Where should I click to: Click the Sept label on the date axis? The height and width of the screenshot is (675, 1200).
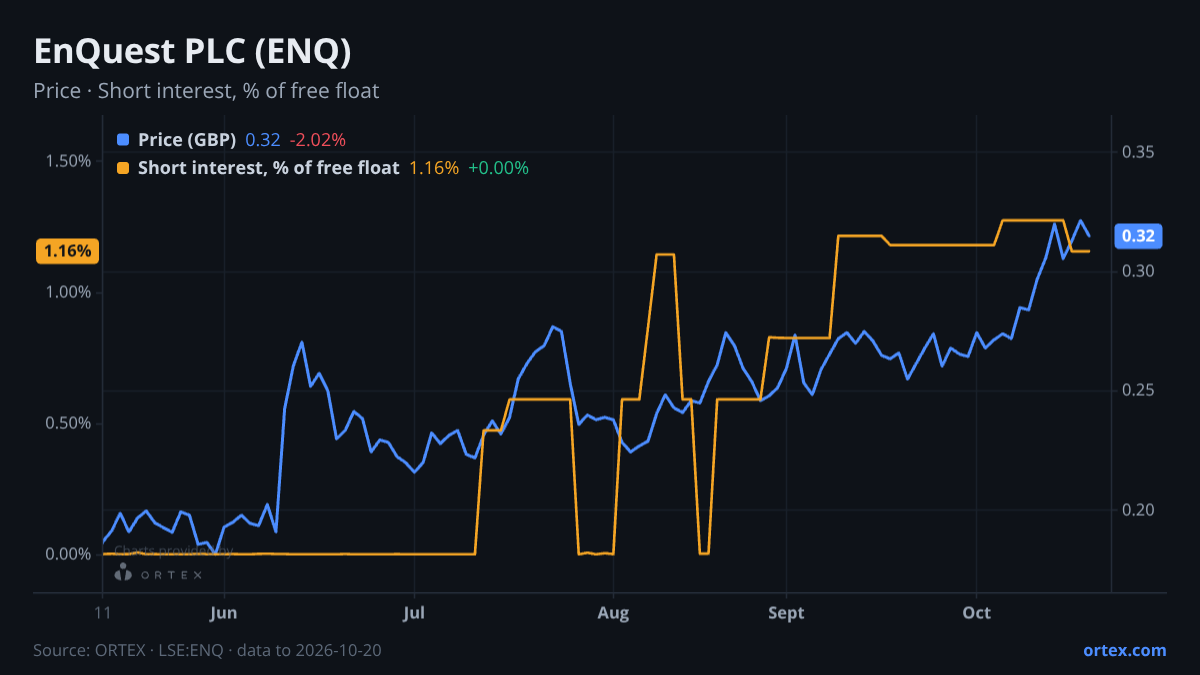pyautogui.click(x=787, y=613)
